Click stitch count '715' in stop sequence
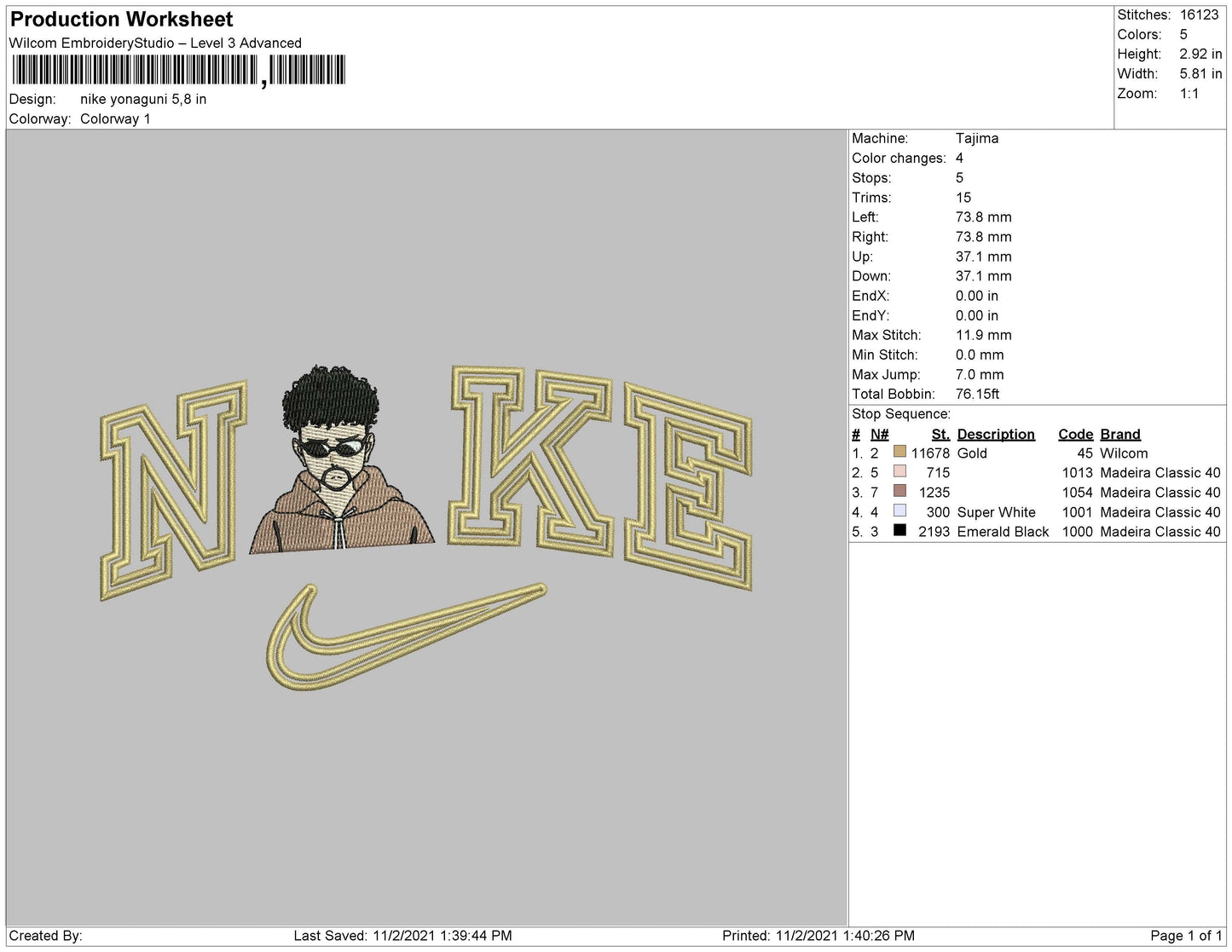 tap(938, 472)
